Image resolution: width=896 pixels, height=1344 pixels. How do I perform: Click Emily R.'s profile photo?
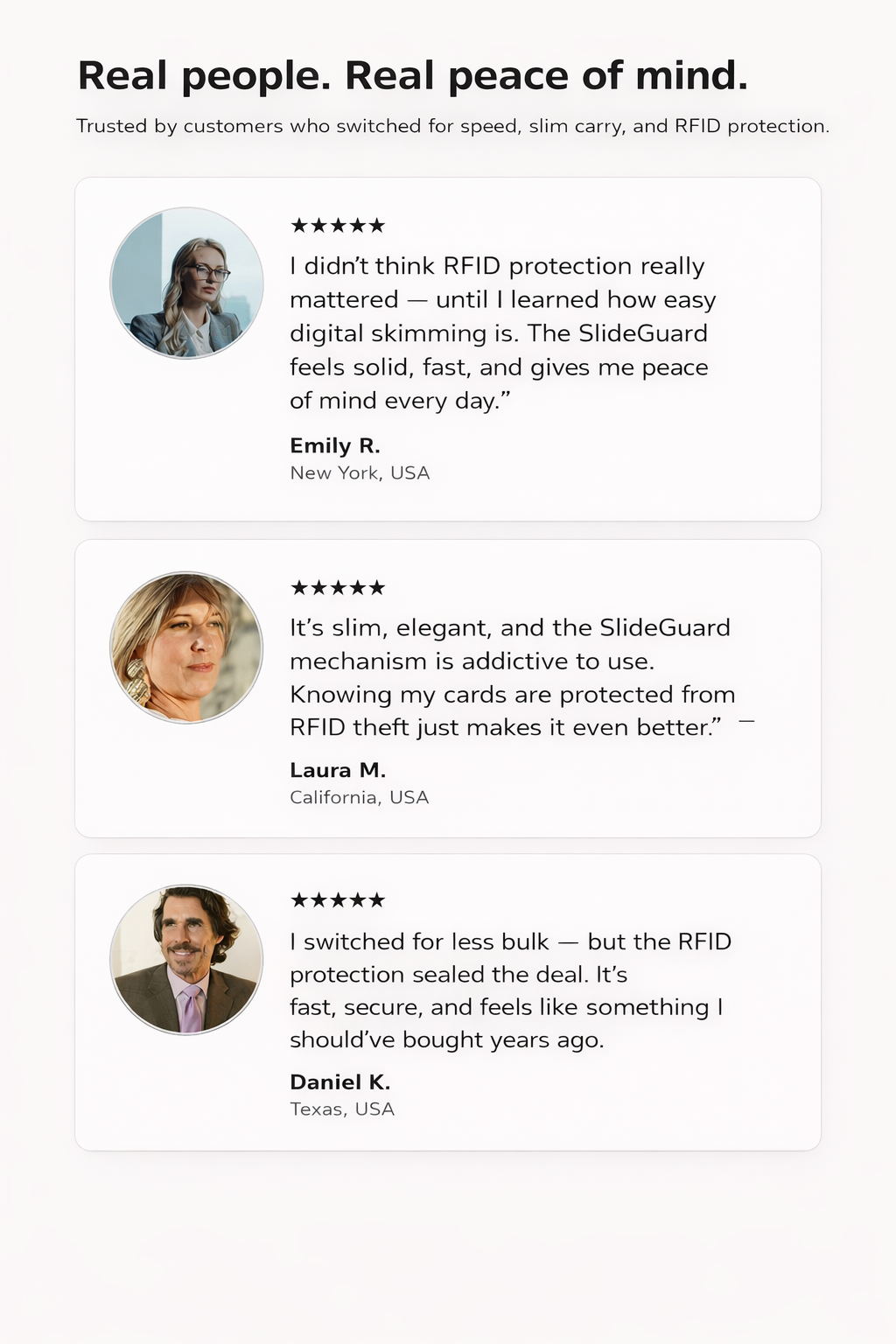pyautogui.click(x=186, y=283)
